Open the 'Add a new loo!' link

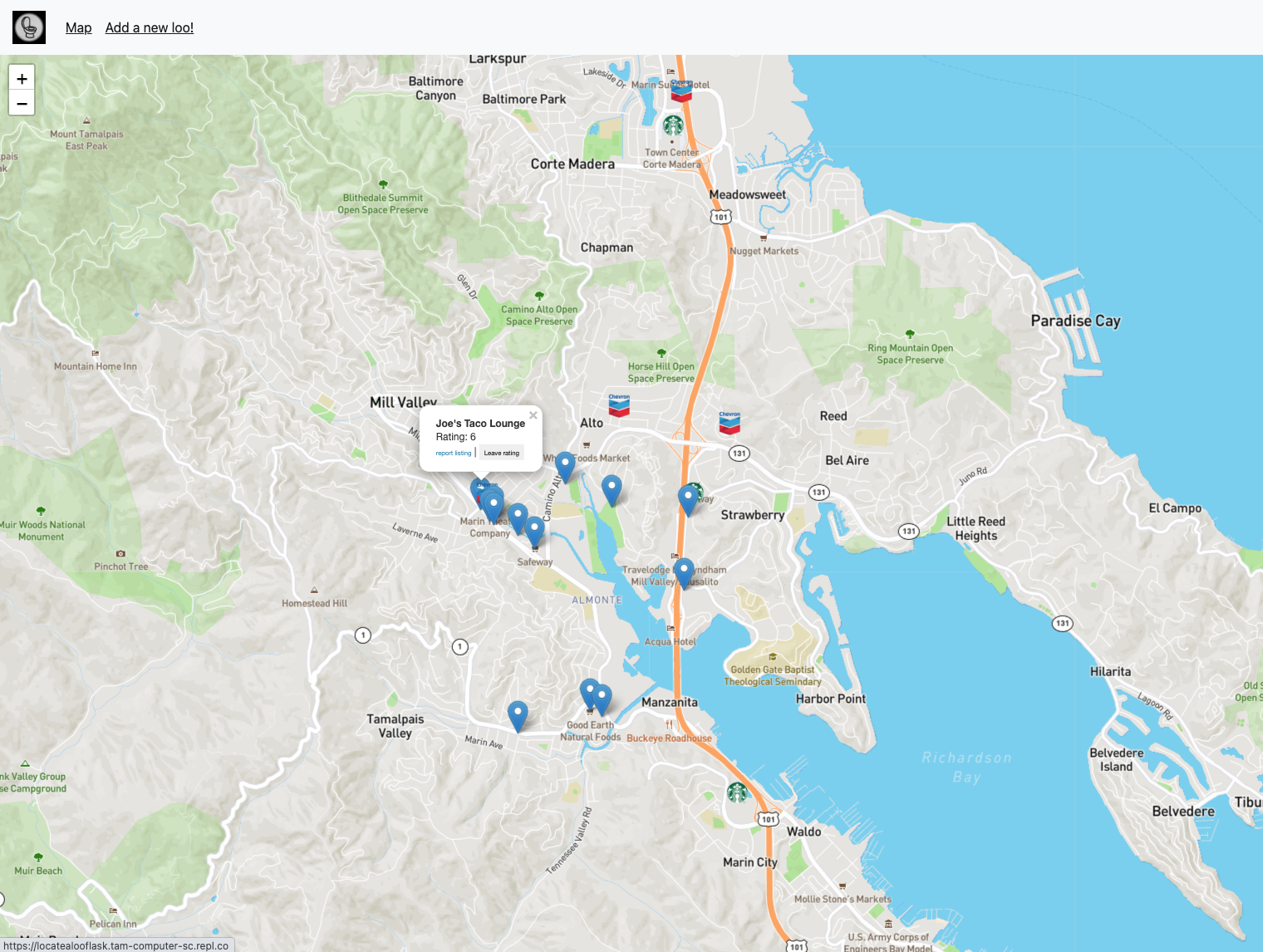click(x=150, y=27)
